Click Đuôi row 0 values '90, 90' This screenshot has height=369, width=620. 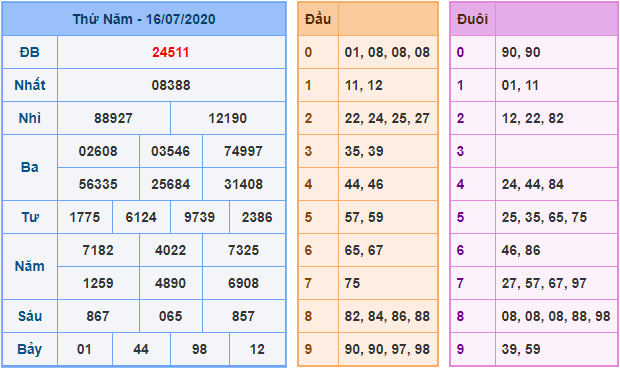click(x=521, y=52)
